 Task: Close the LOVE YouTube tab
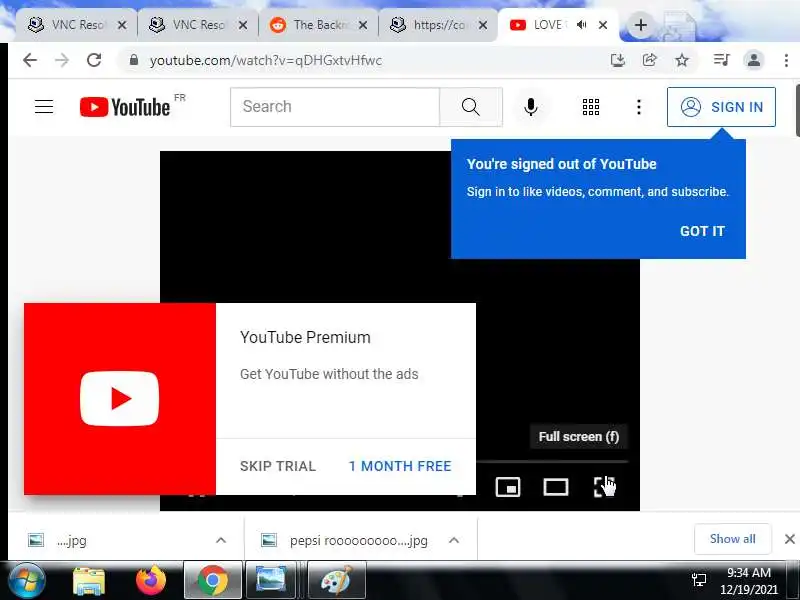[x=603, y=24]
